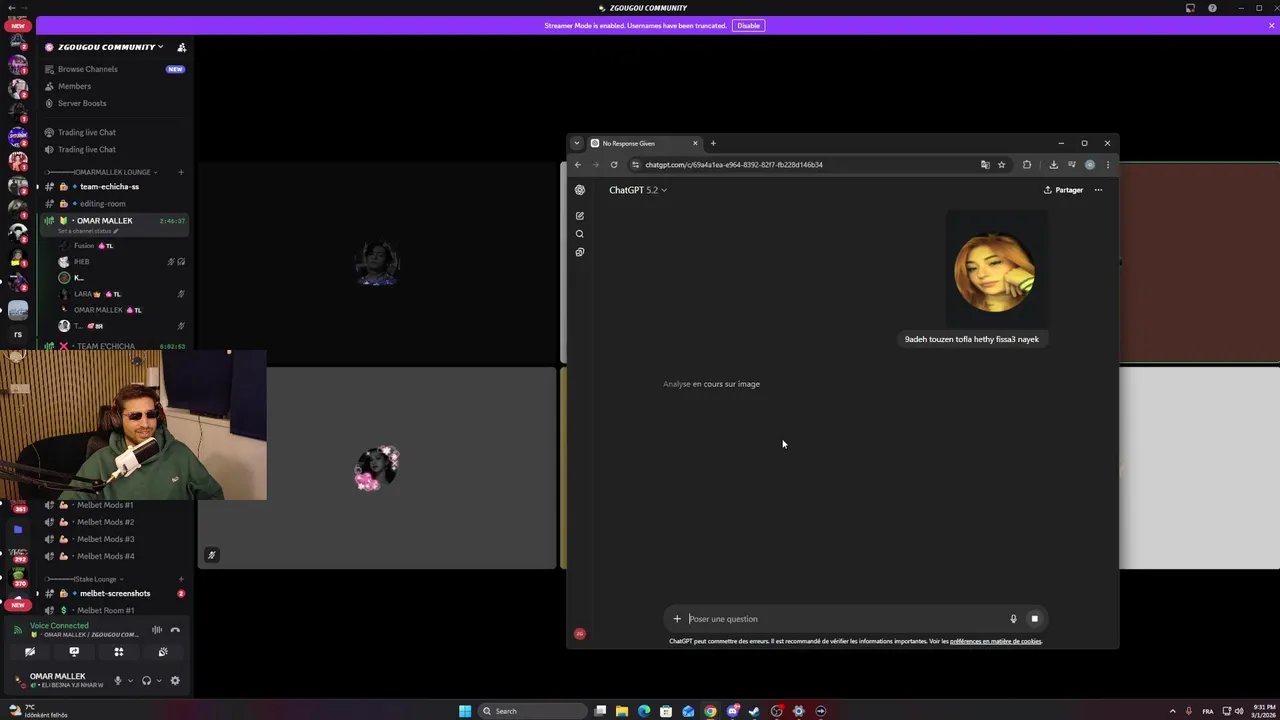1280x720 pixels.
Task: Open Discord user settings gear
Action: (x=175, y=681)
